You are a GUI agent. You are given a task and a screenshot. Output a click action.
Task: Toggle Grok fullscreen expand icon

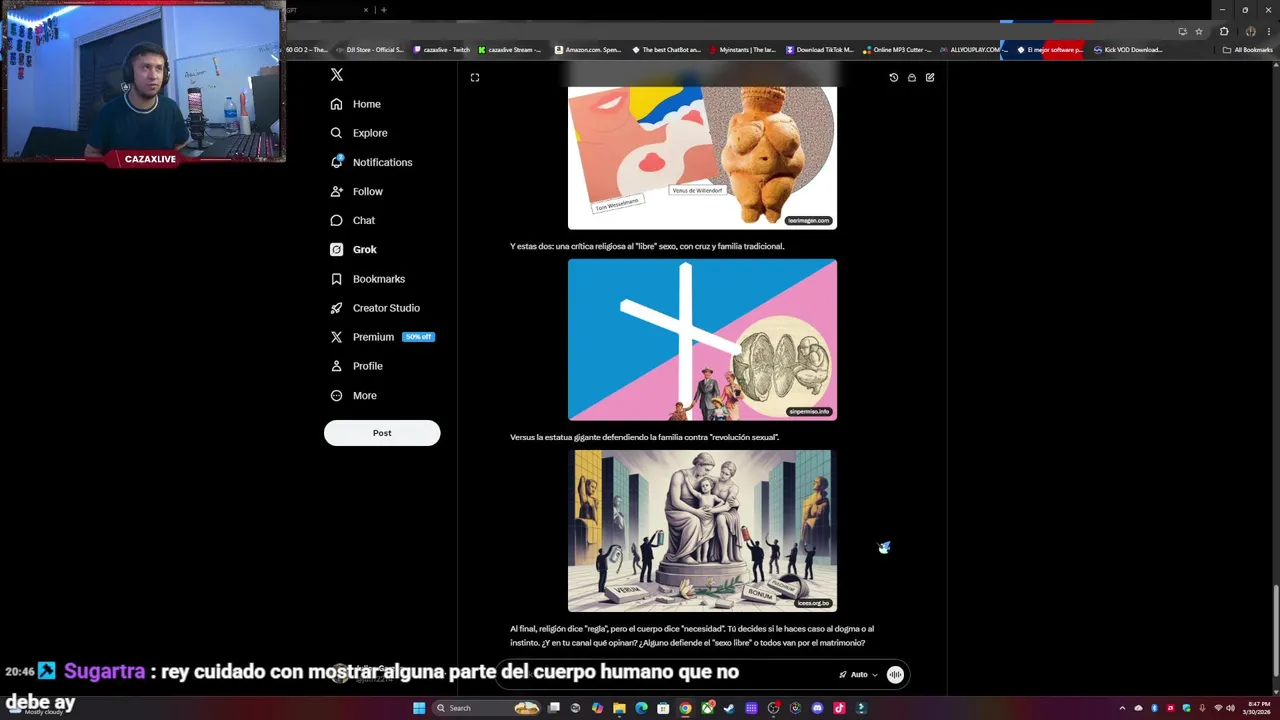point(475,77)
